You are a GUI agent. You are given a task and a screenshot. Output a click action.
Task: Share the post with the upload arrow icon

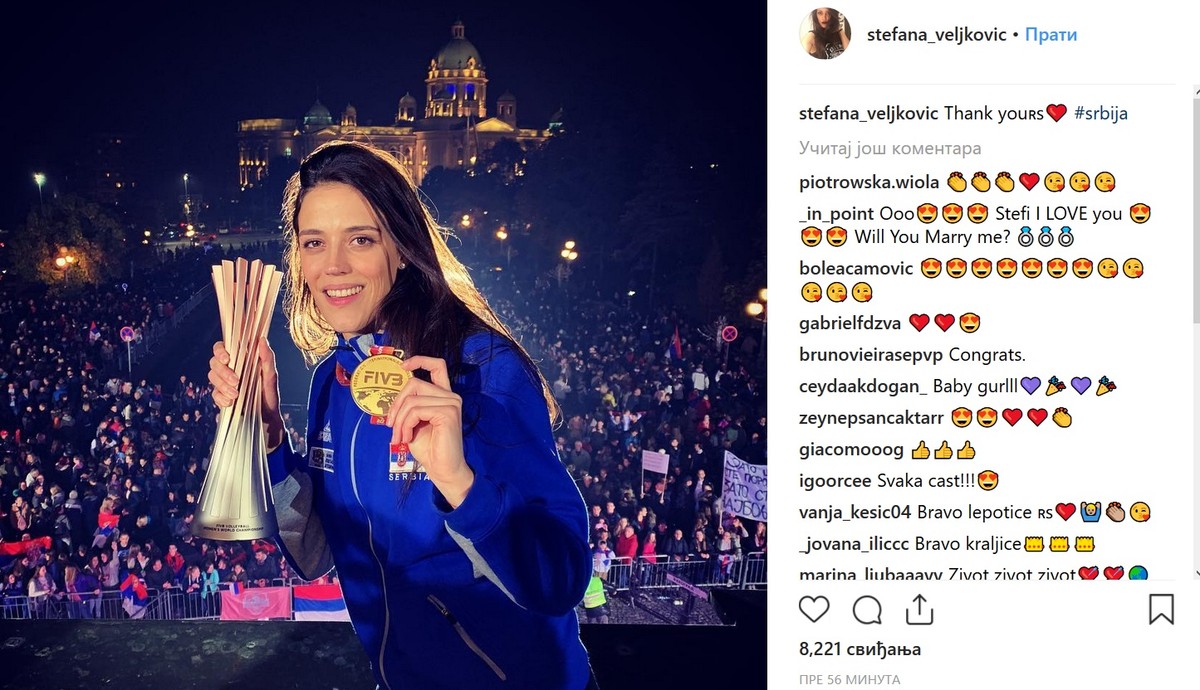point(919,608)
